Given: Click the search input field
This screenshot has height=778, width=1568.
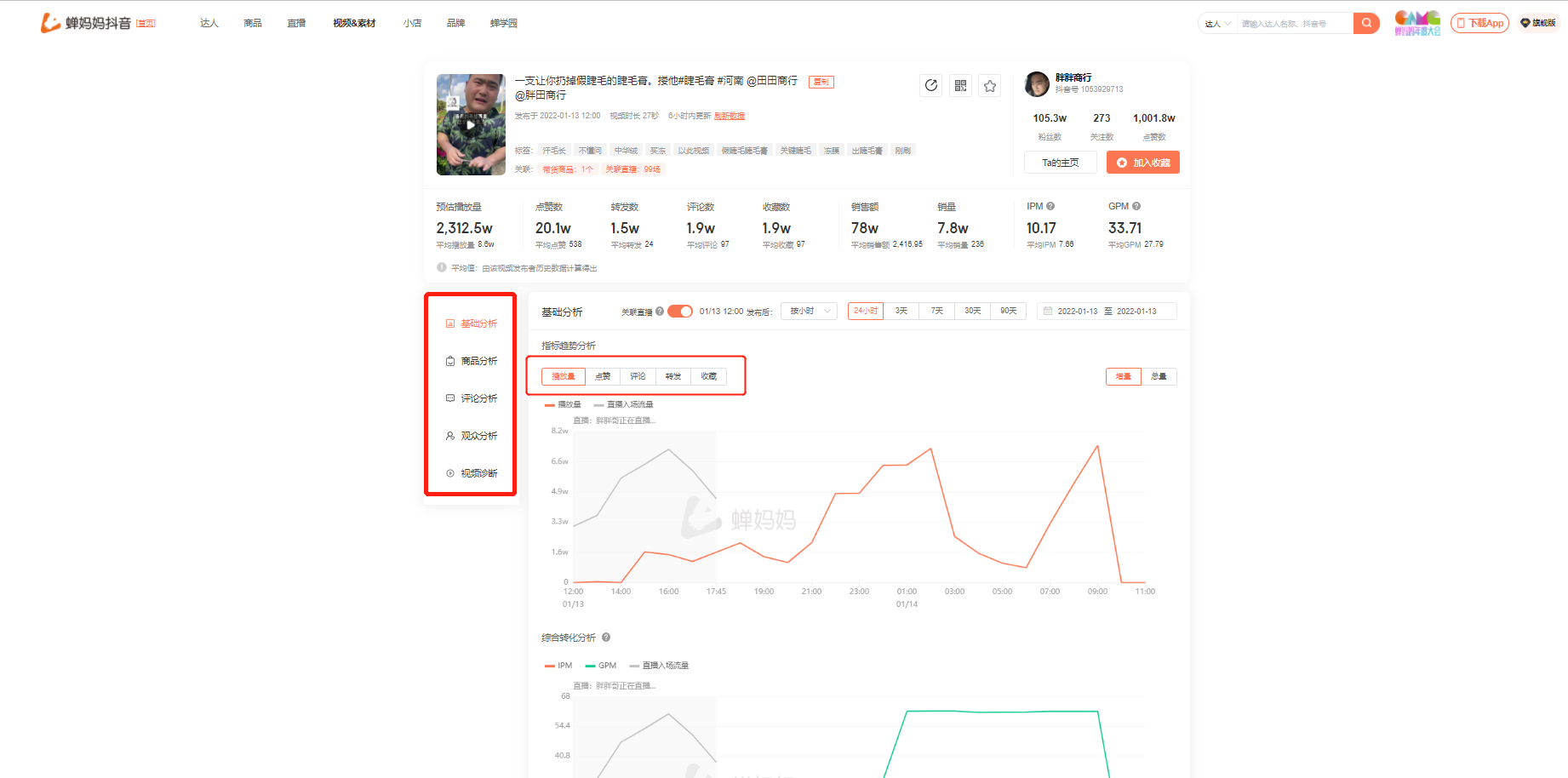Looking at the screenshot, I should pyautogui.click(x=1294, y=24).
